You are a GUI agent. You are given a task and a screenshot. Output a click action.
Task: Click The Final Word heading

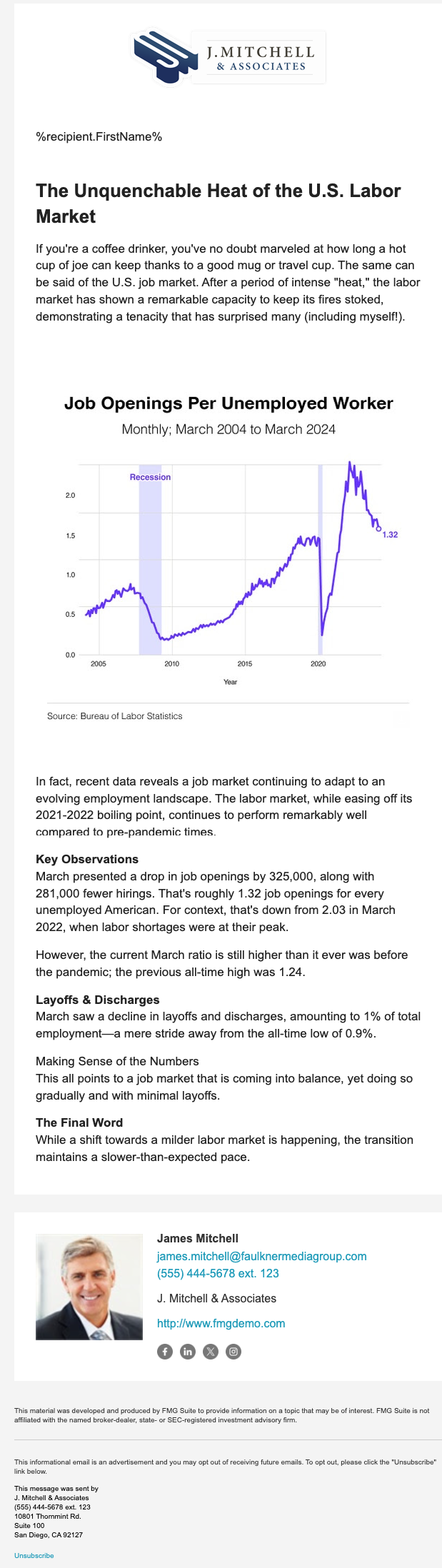79,1122
